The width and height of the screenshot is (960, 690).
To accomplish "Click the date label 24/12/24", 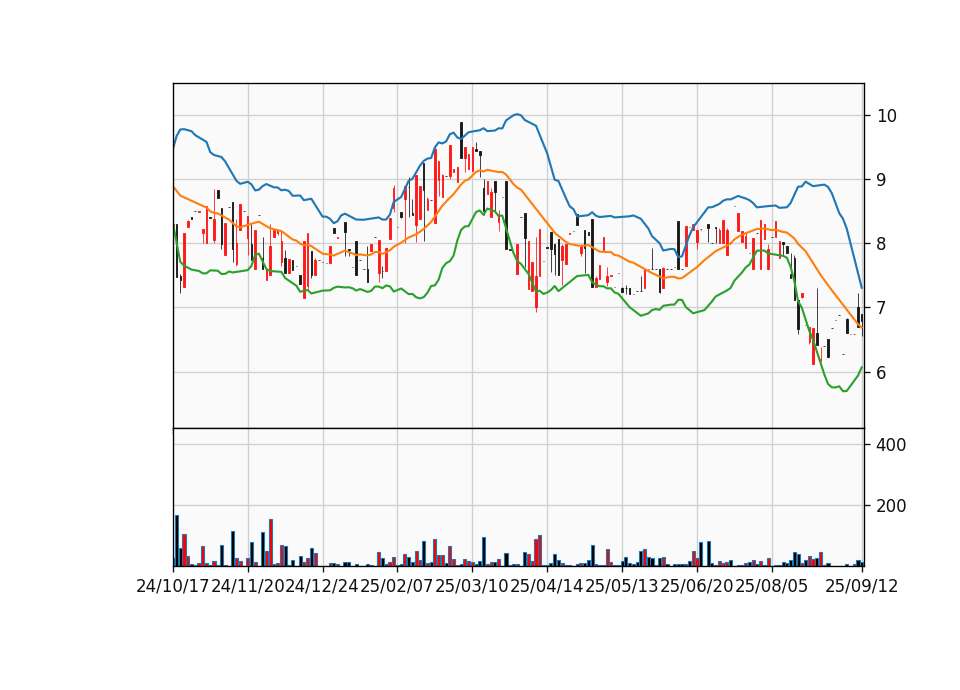I will point(323,587).
